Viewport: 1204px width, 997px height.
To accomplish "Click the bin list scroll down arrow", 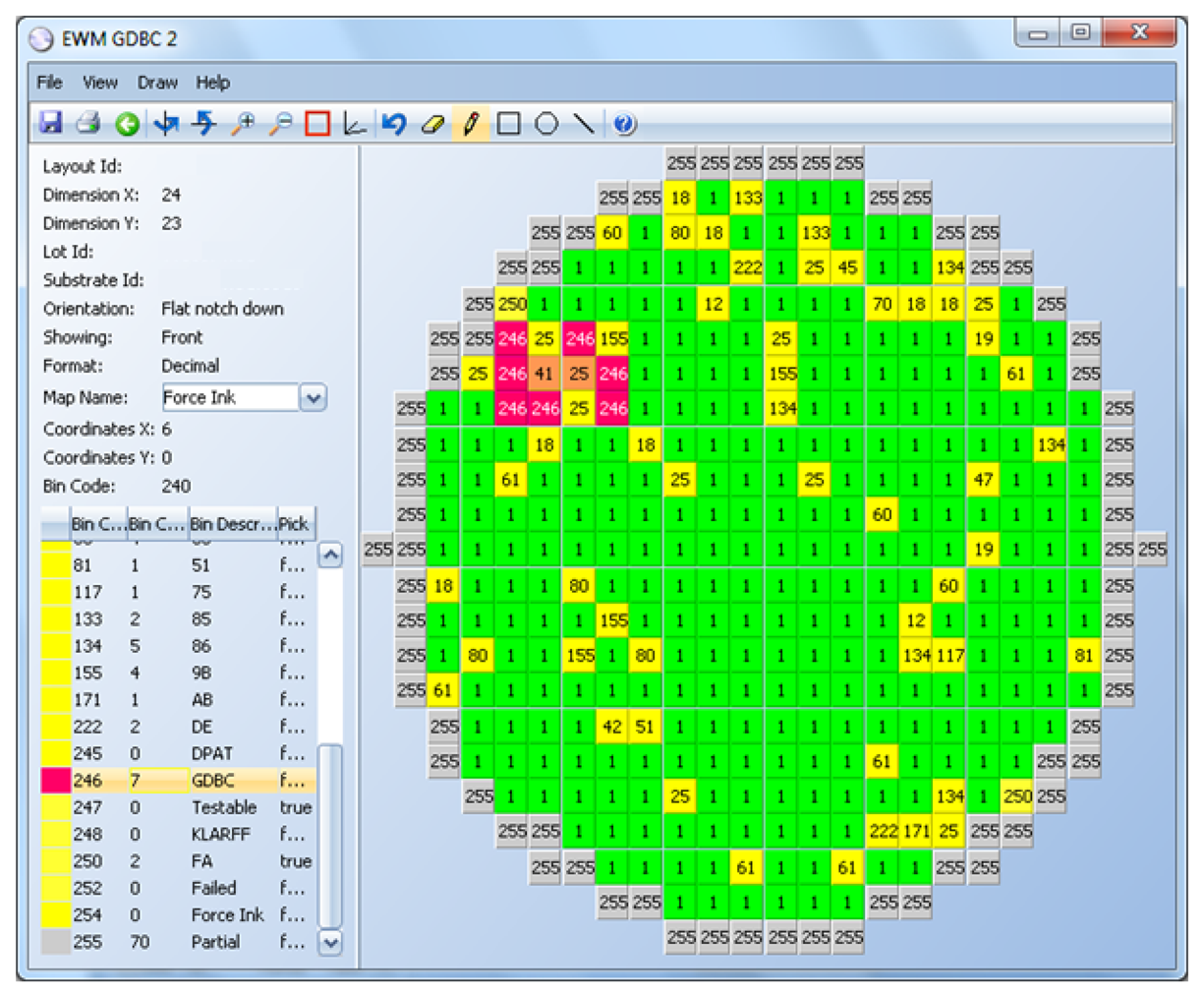I will [331, 942].
